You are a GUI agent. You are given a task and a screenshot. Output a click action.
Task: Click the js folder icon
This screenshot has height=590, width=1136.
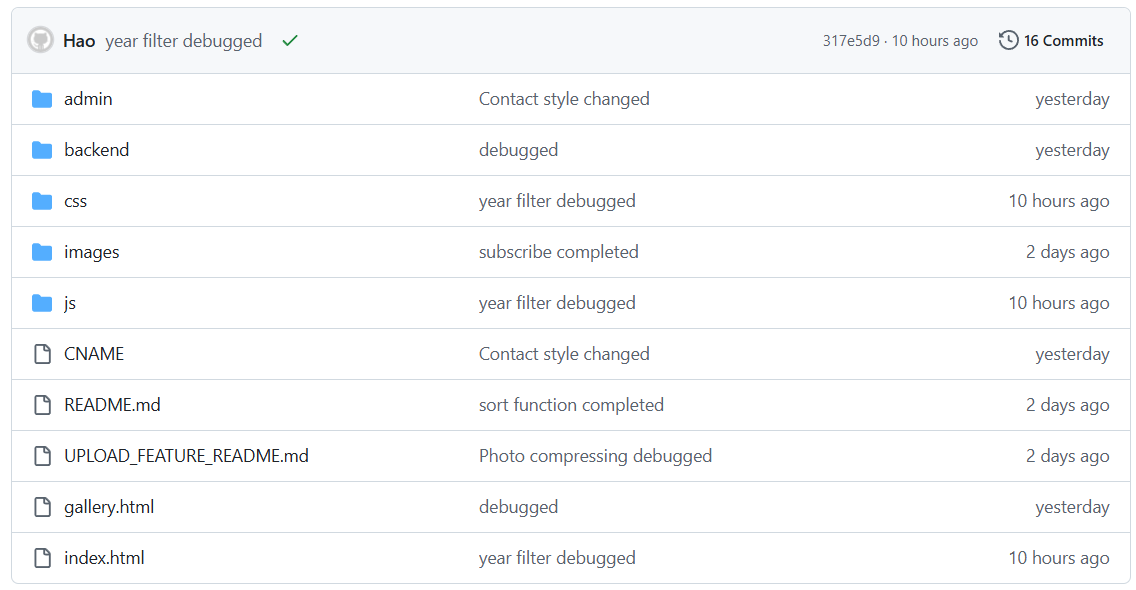42,303
